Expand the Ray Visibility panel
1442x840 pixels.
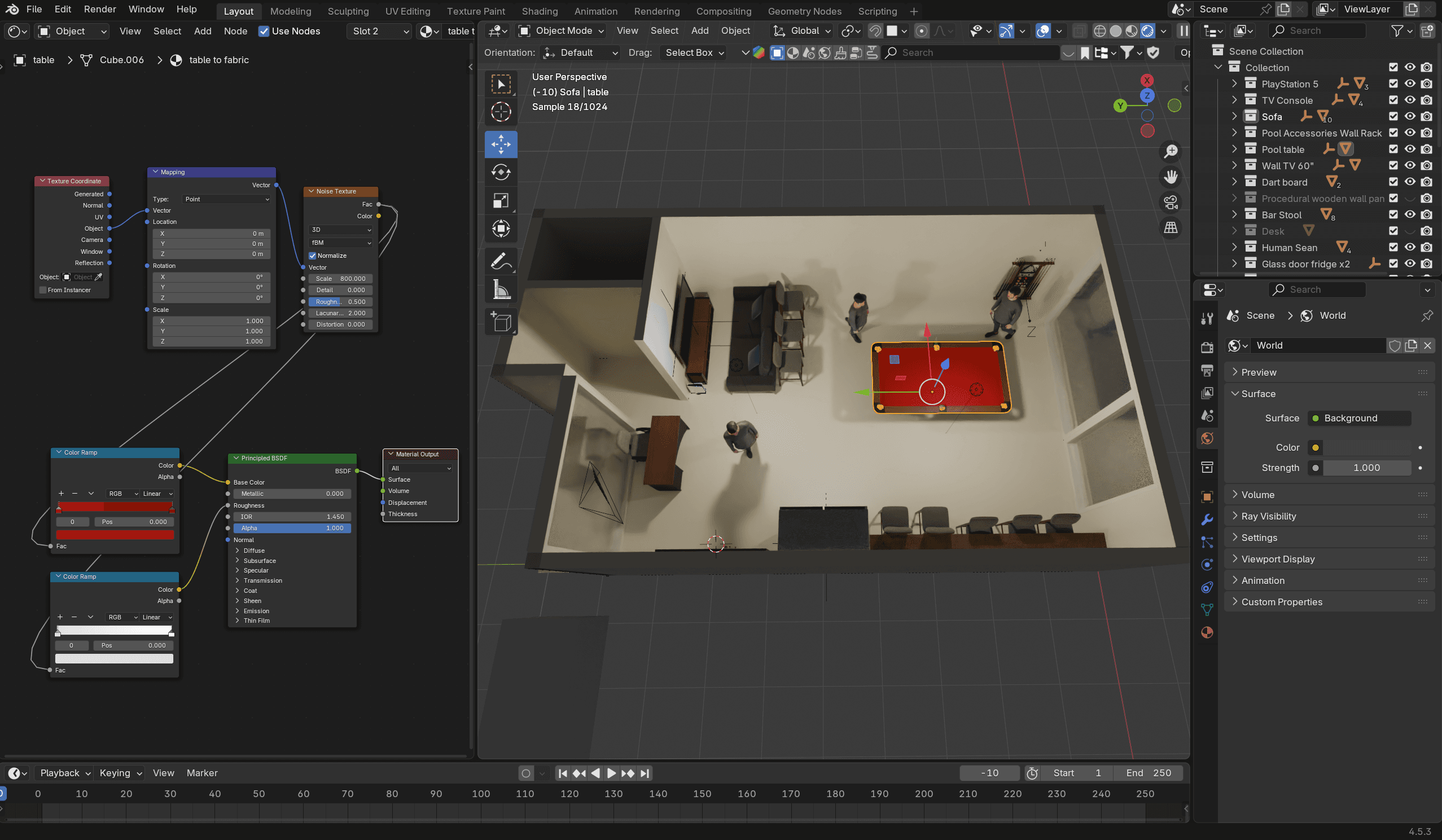(x=1268, y=516)
